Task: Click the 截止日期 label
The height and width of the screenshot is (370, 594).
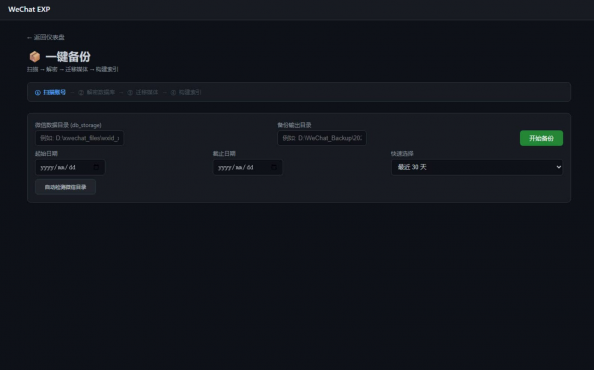Action: pyautogui.click(x=224, y=154)
